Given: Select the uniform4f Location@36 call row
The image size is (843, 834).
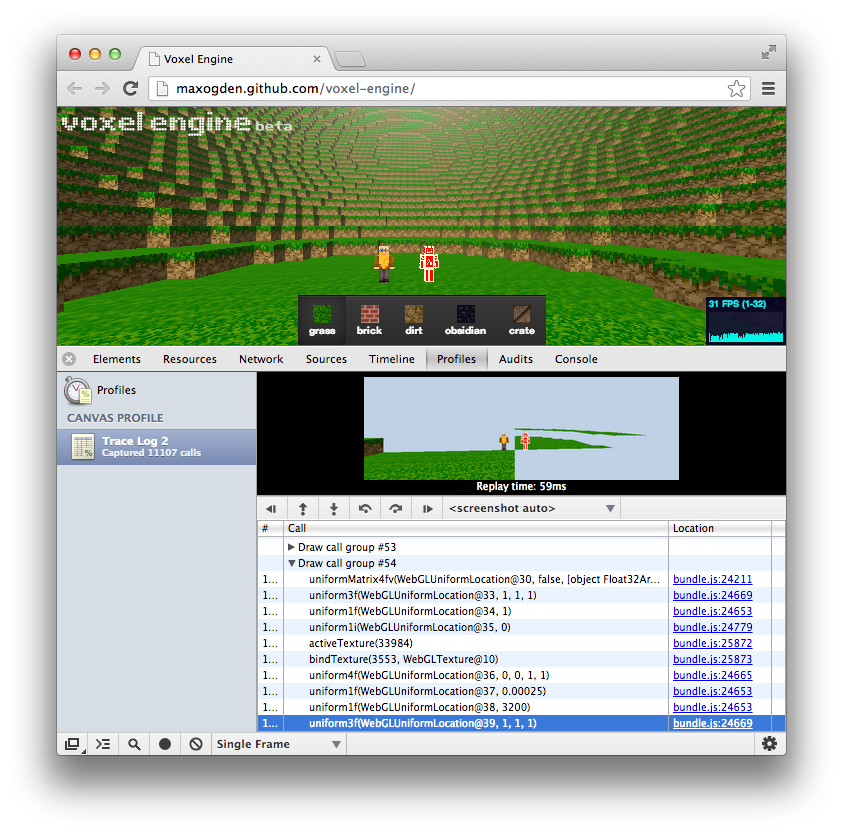Looking at the screenshot, I should 521,675.
